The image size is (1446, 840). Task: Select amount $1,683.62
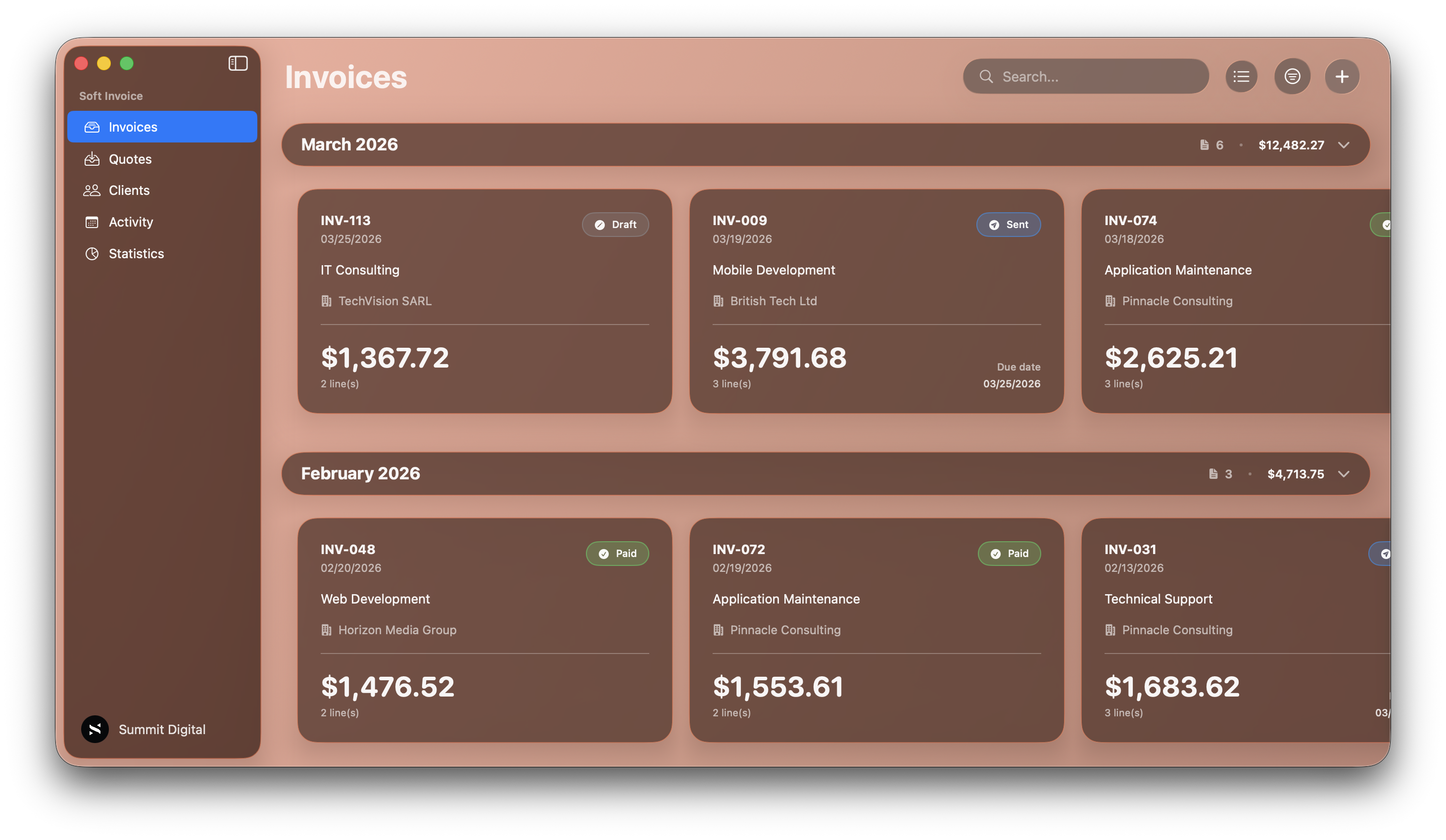[x=1172, y=687]
